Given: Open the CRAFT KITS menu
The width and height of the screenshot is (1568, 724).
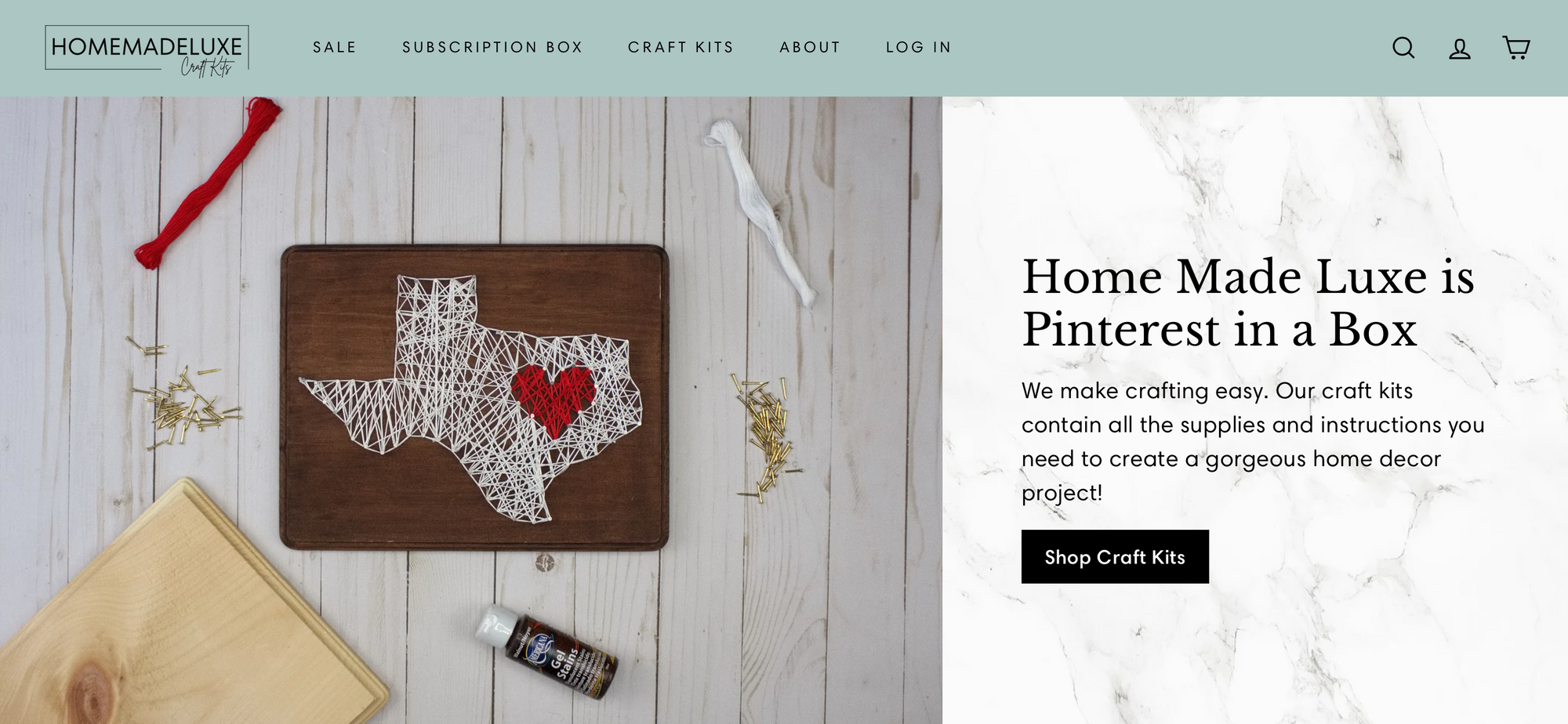Looking at the screenshot, I should click(x=681, y=47).
